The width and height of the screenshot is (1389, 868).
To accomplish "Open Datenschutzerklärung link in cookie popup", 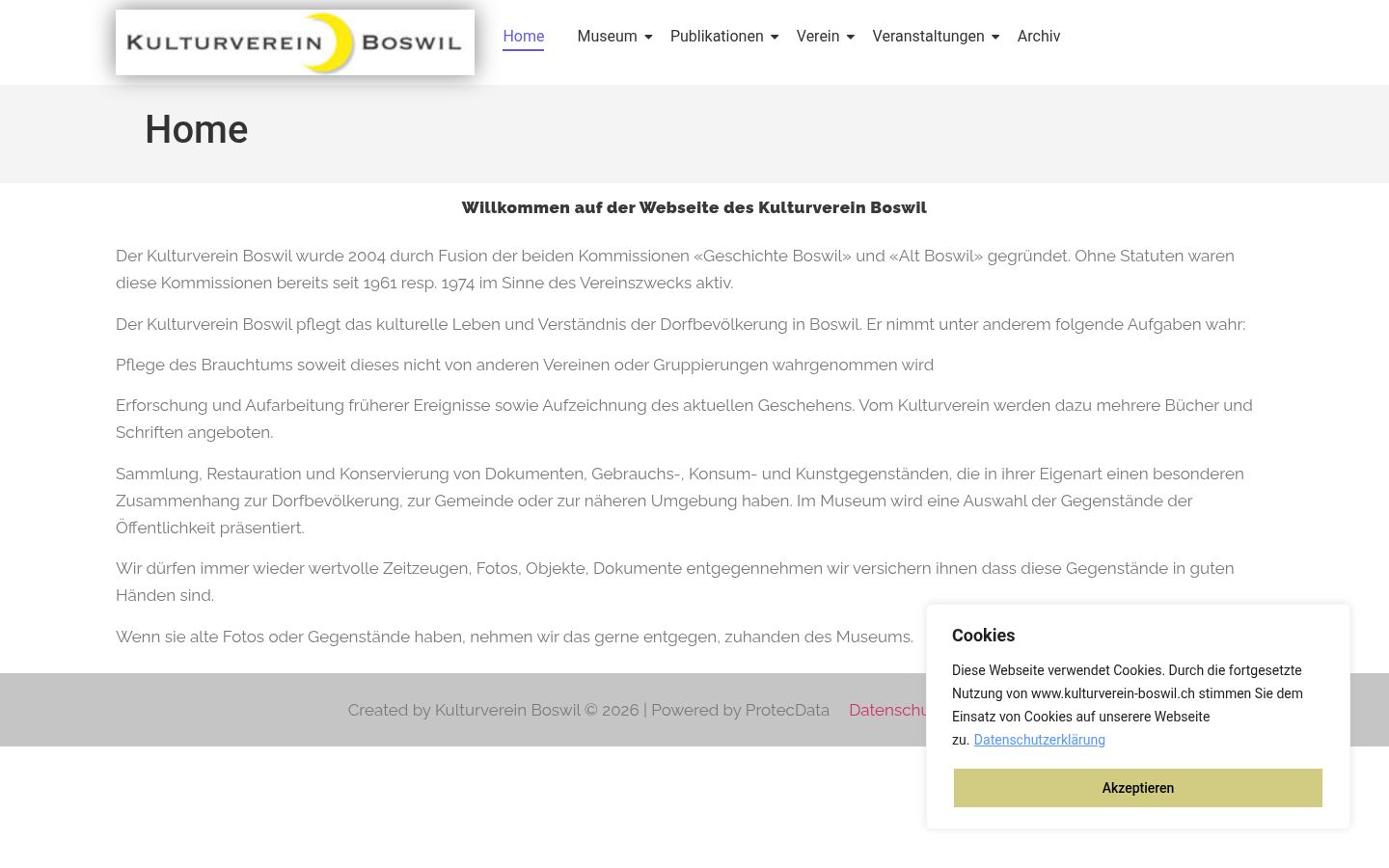I will pos(1040,740).
